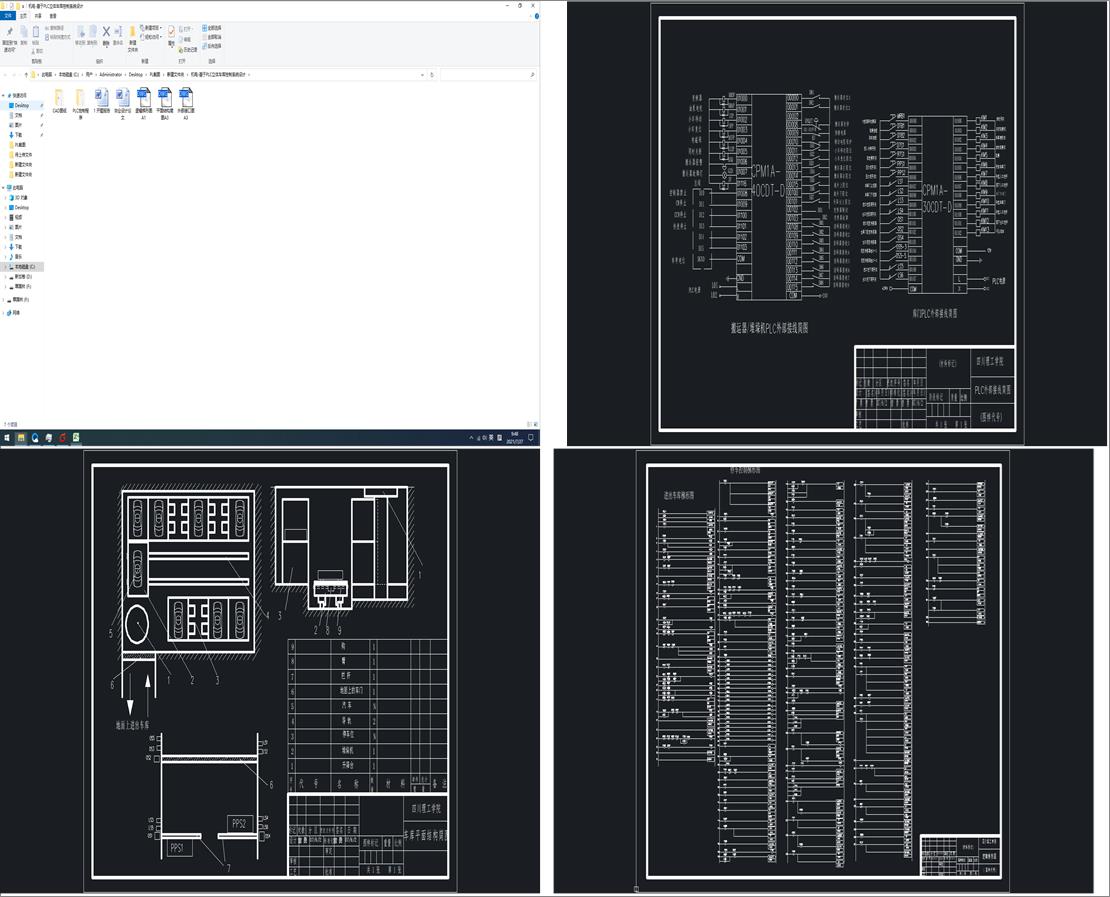Click Select all in ribbon
The image size is (1110, 897).
pos(212,28)
